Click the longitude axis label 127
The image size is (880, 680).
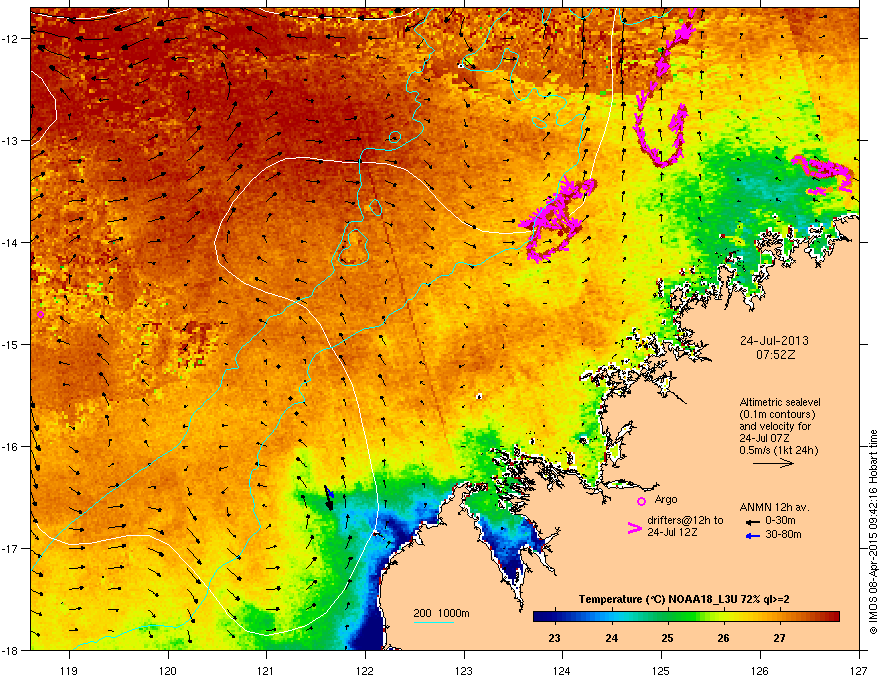858,670
